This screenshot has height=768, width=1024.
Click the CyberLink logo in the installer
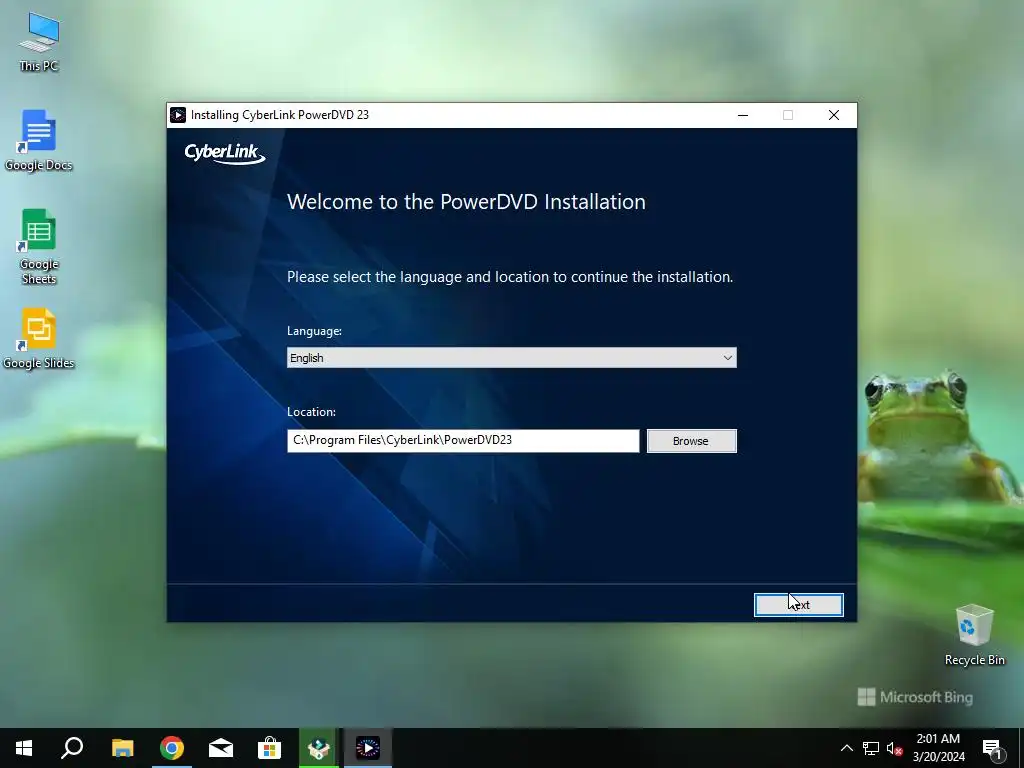[x=225, y=153]
